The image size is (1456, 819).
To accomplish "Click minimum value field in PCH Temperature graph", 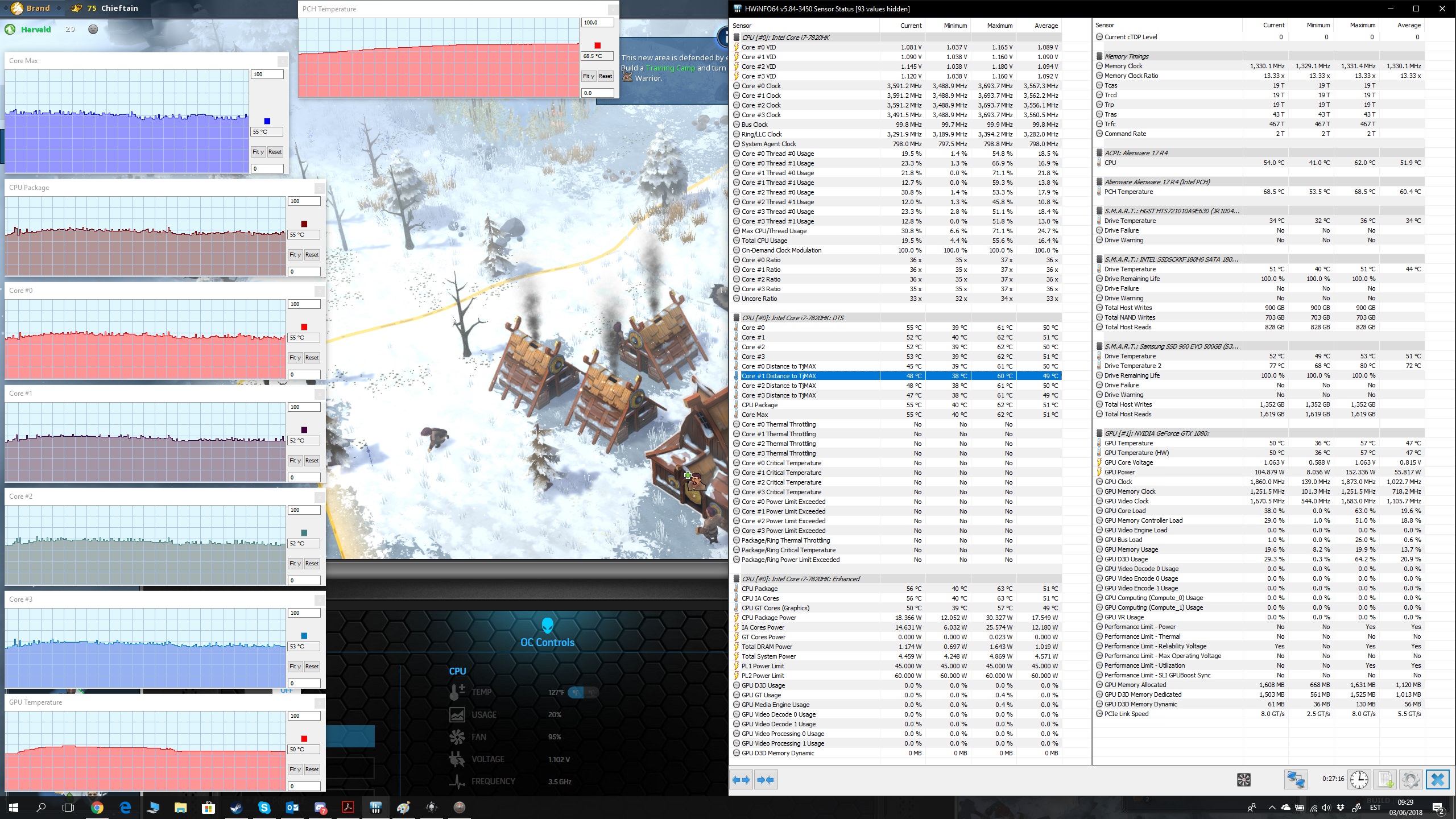I will (x=598, y=93).
